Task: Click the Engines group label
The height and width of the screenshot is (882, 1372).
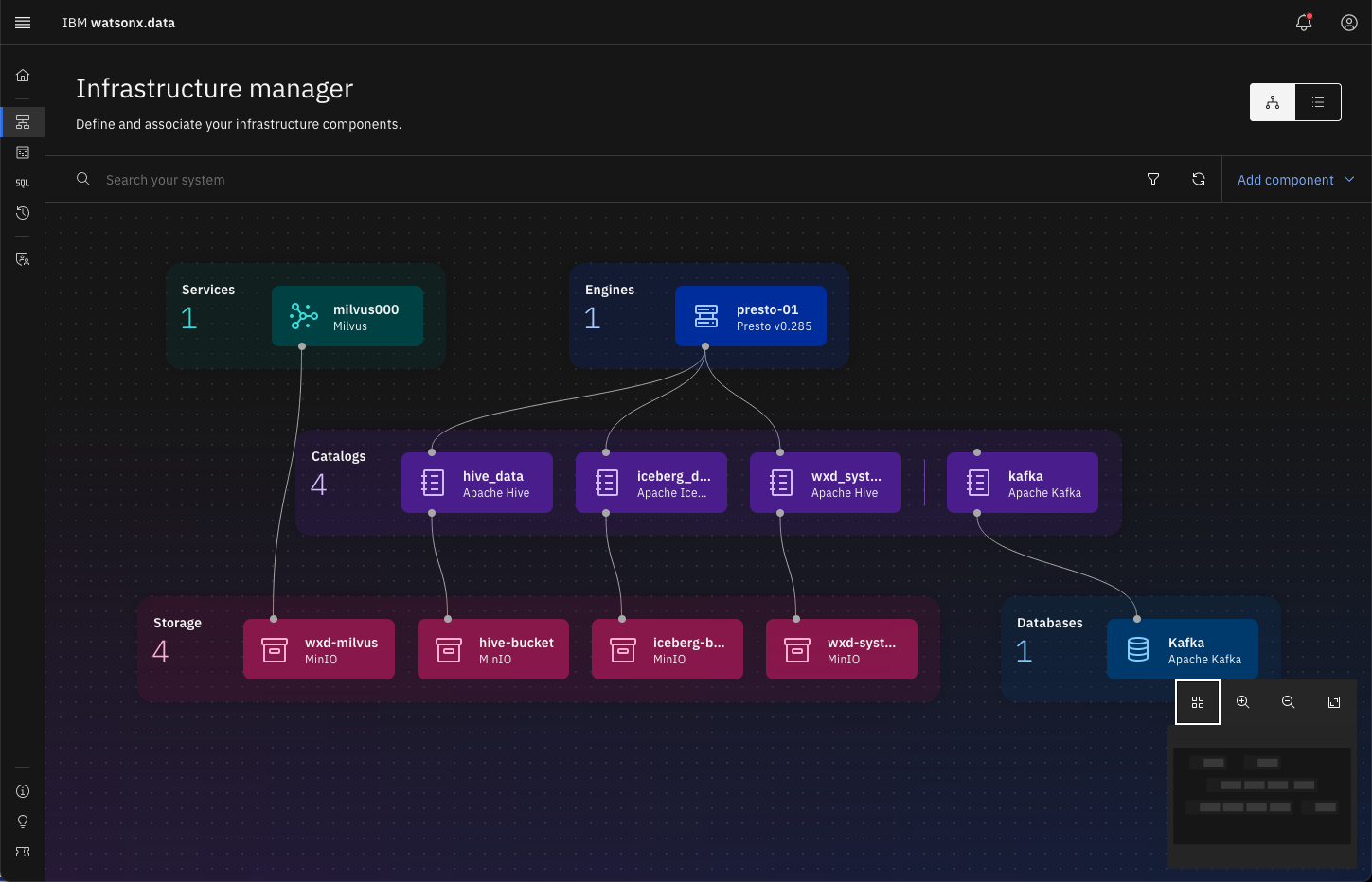Action: (x=610, y=290)
